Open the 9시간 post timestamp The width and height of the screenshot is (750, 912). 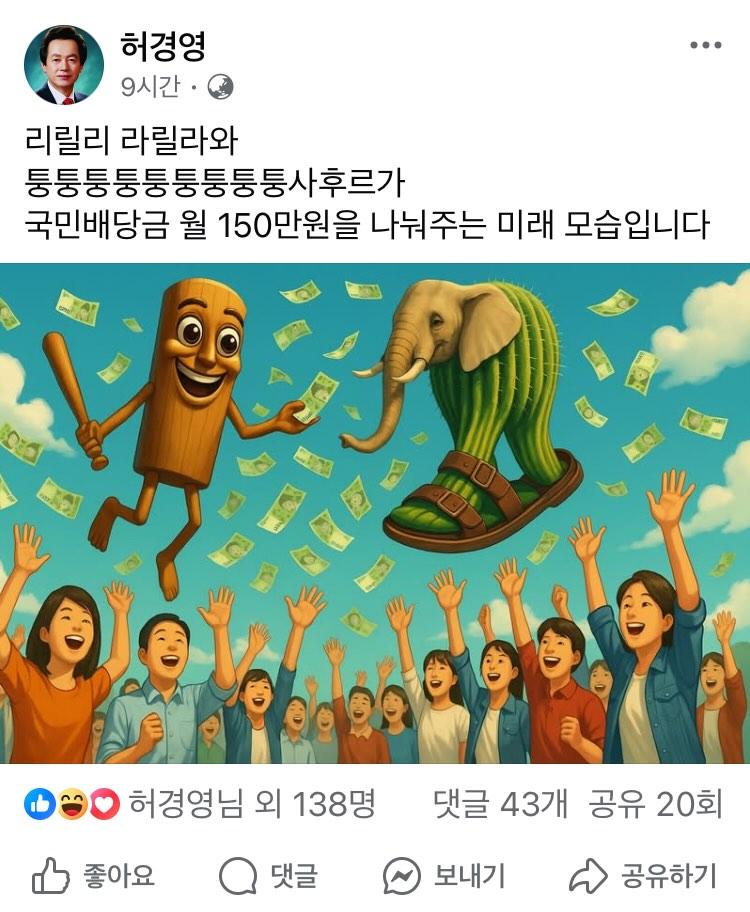click(x=150, y=87)
